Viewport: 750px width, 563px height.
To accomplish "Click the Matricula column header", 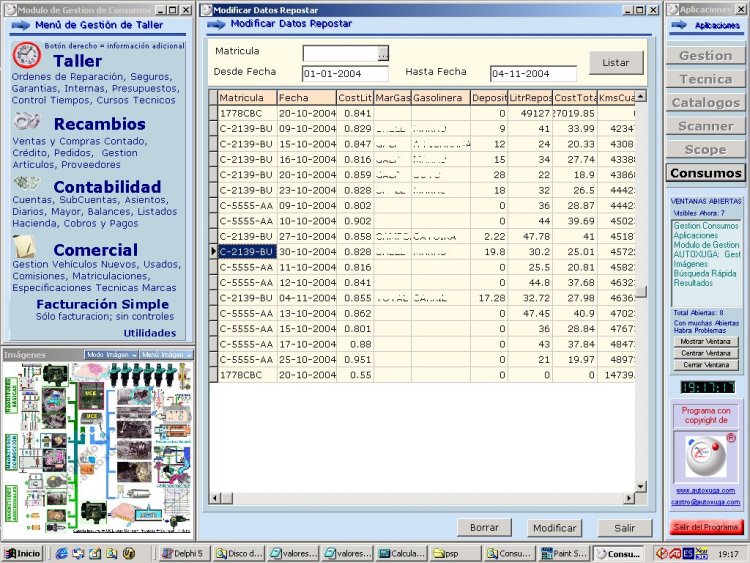I will coord(247,98).
